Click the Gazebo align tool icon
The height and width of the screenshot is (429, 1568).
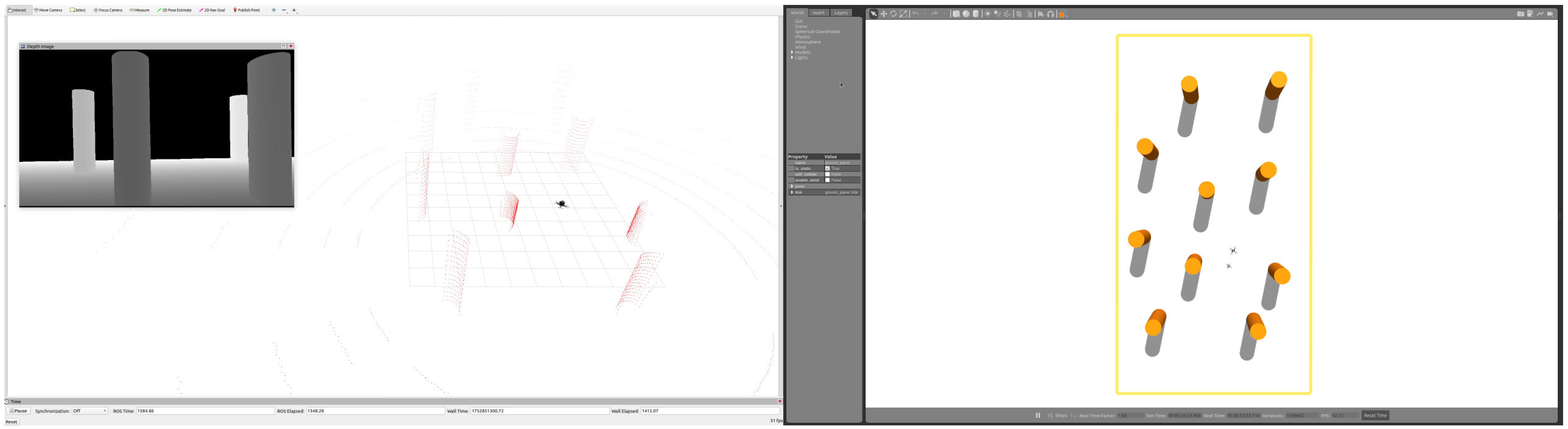[1040, 14]
